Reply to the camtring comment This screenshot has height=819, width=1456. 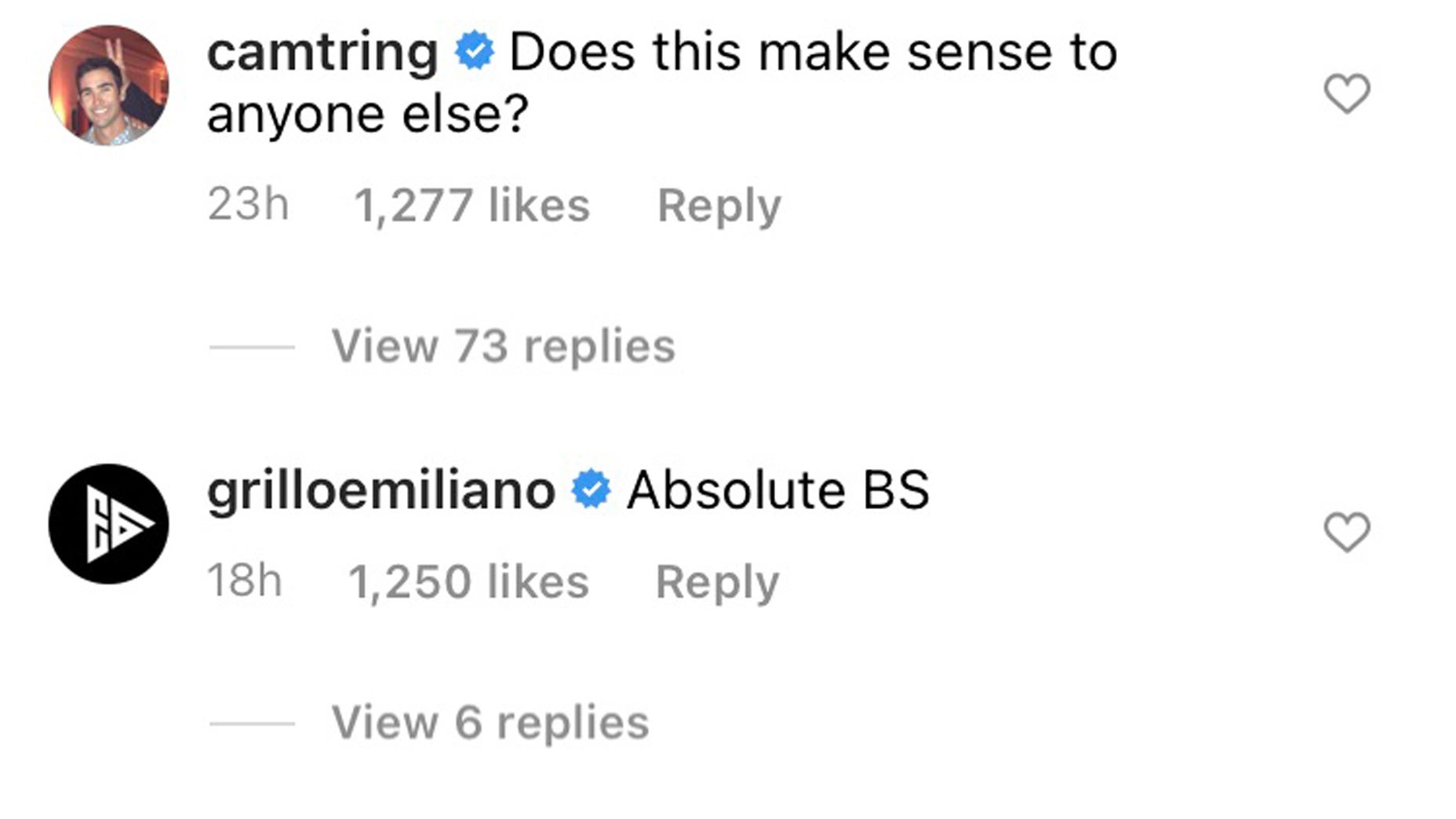[719, 206]
